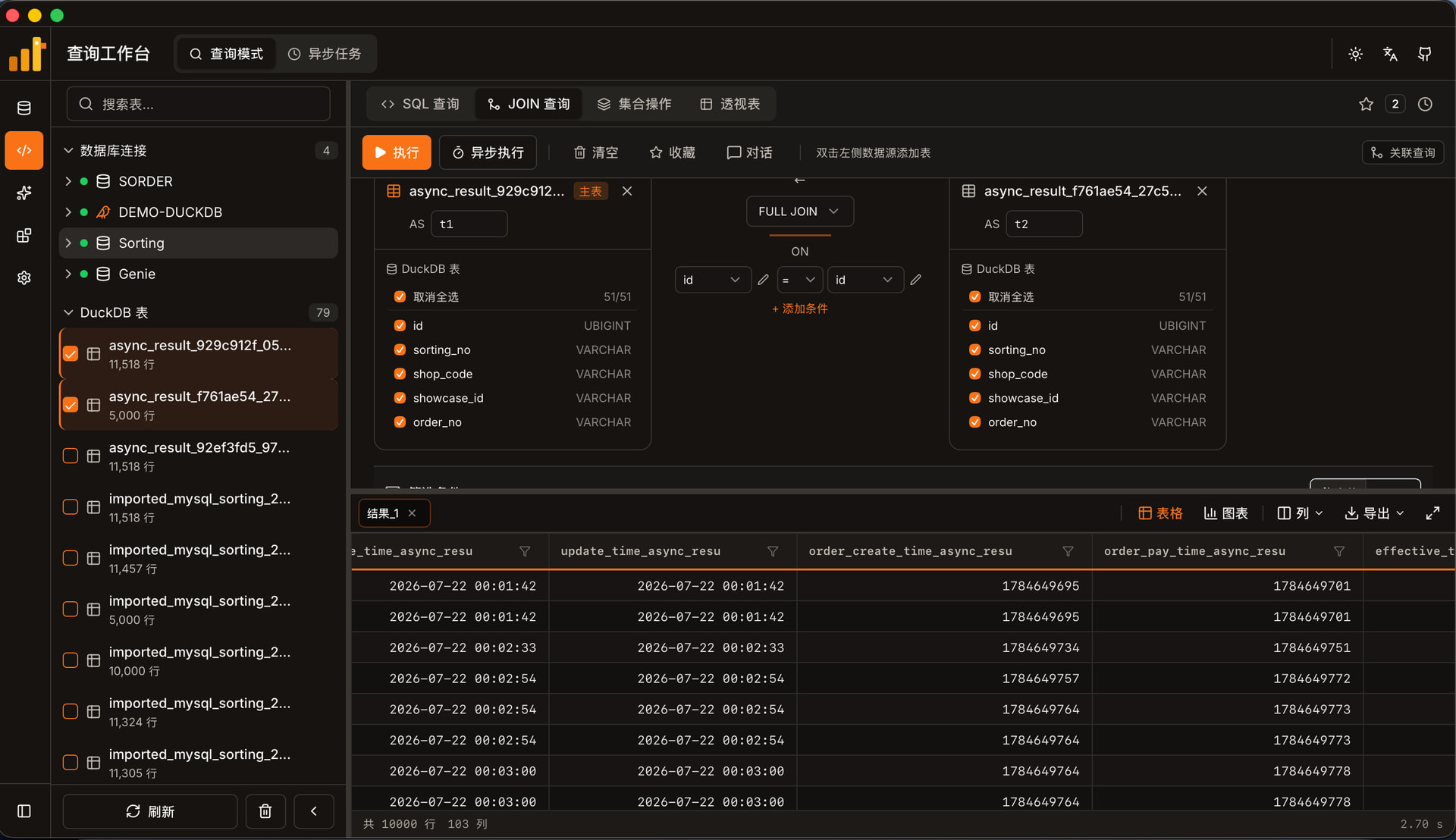
Task: Remove t1 table card with X
Action: [x=627, y=191]
